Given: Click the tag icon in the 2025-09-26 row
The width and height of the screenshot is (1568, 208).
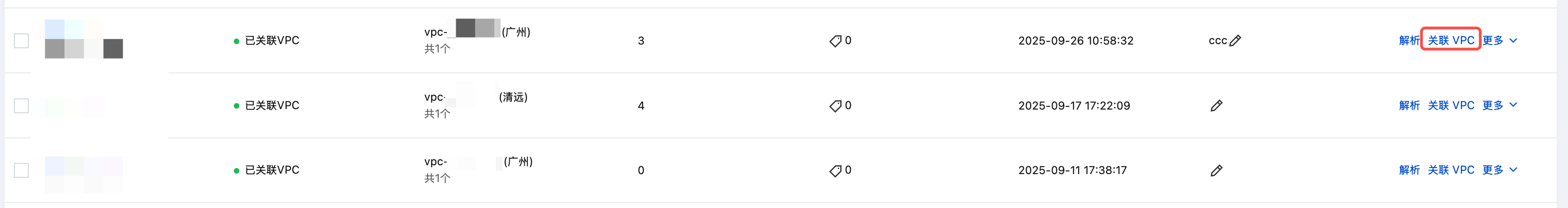Looking at the screenshot, I should 835,41.
